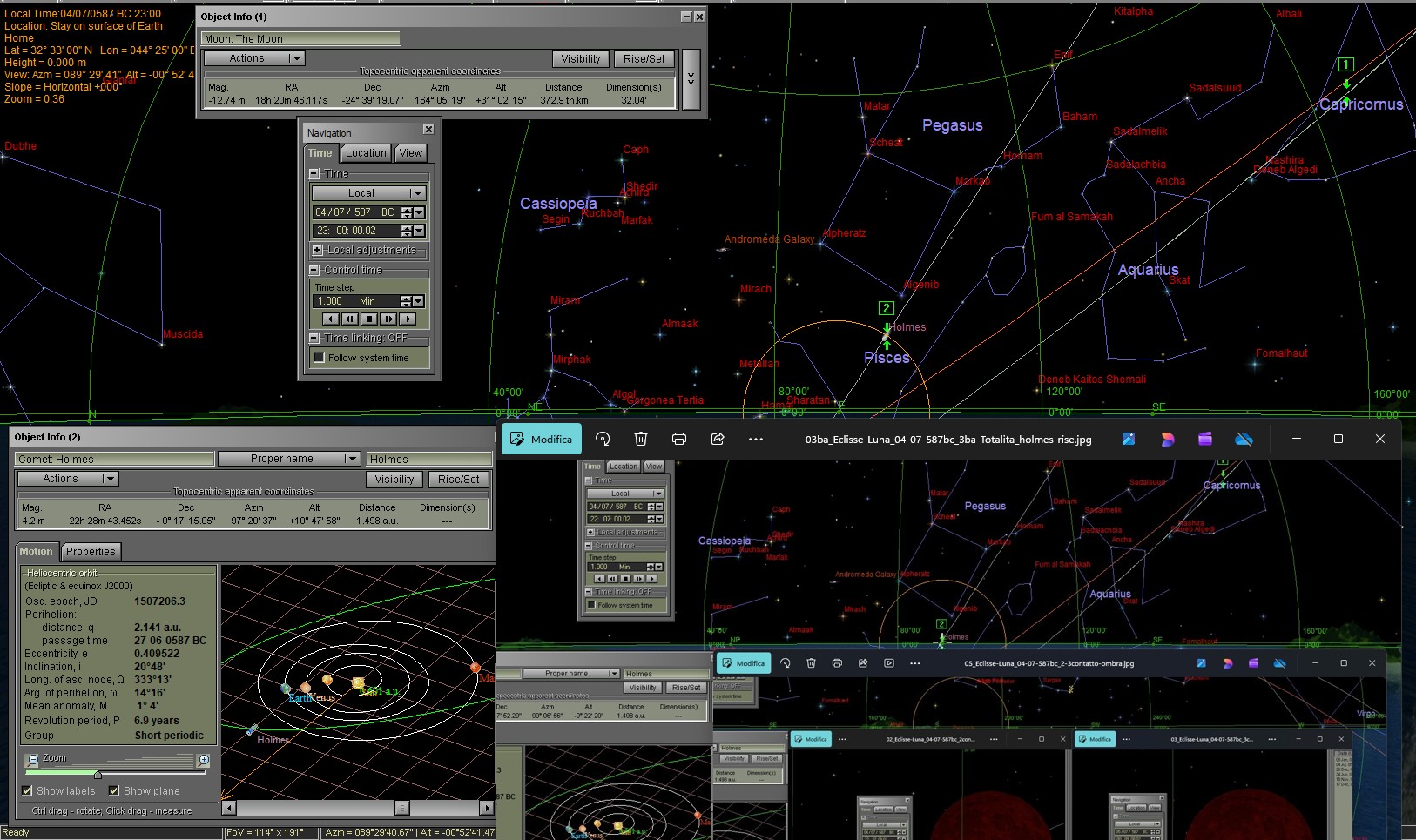This screenshot has width=1416, height=840.
Task: Start slideshow in the 05_Eclisse viewer
Action: click(x=889, y=663)
